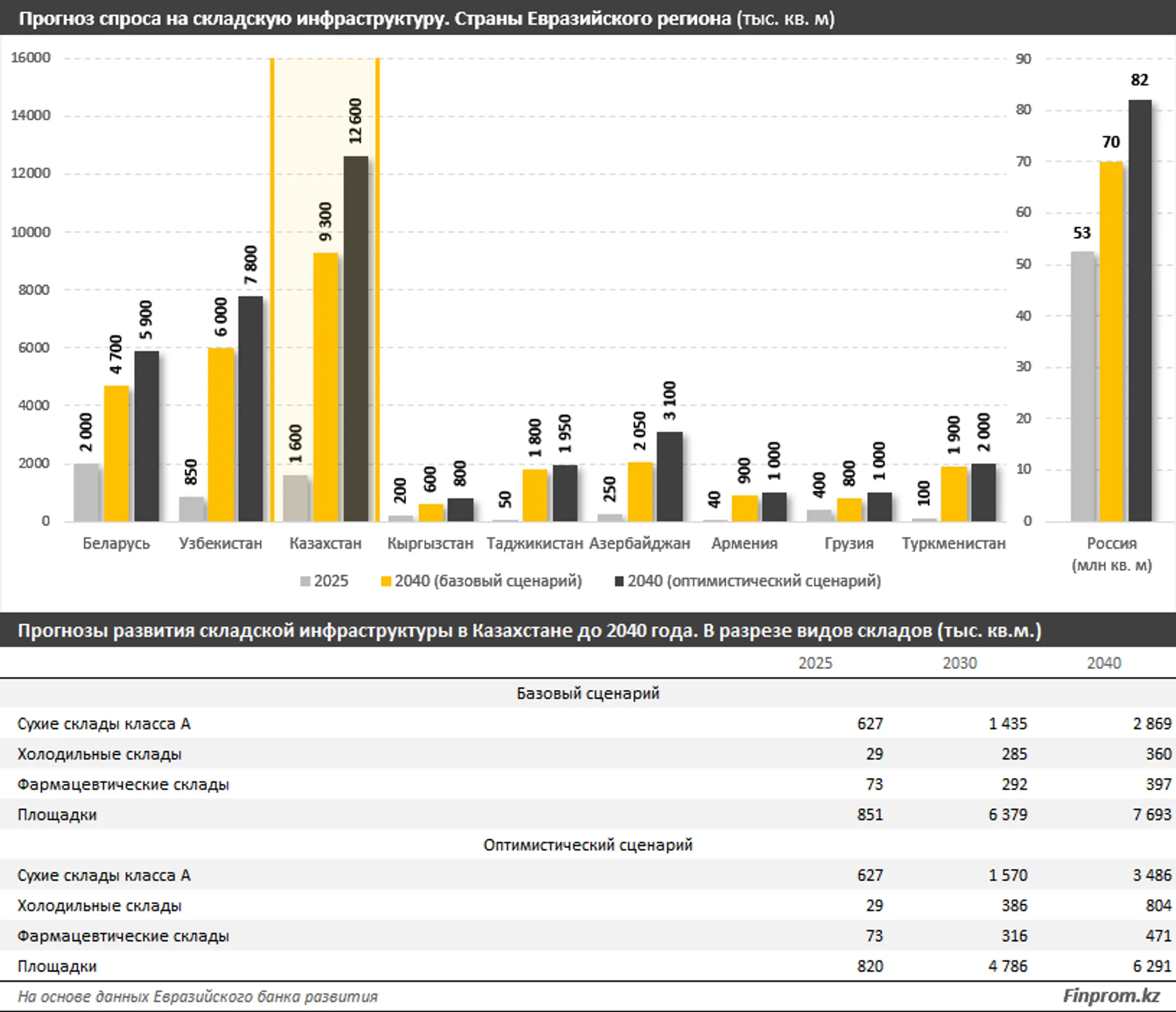Click the Оптимистический сценарий section header
Screen dimensions: 1176x1012
pos(588,845)
